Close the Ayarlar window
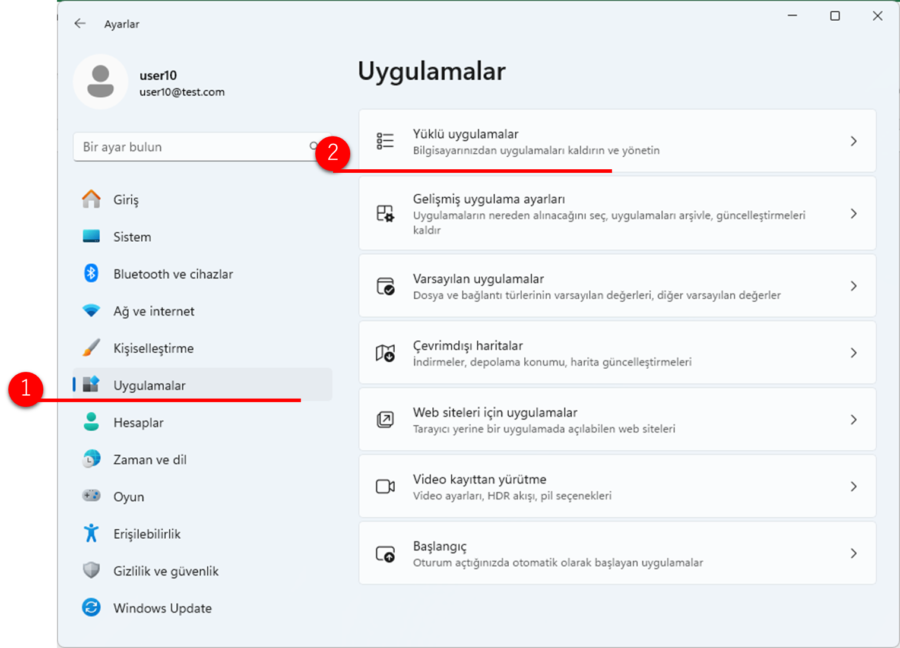 click(x=878, y=15)
